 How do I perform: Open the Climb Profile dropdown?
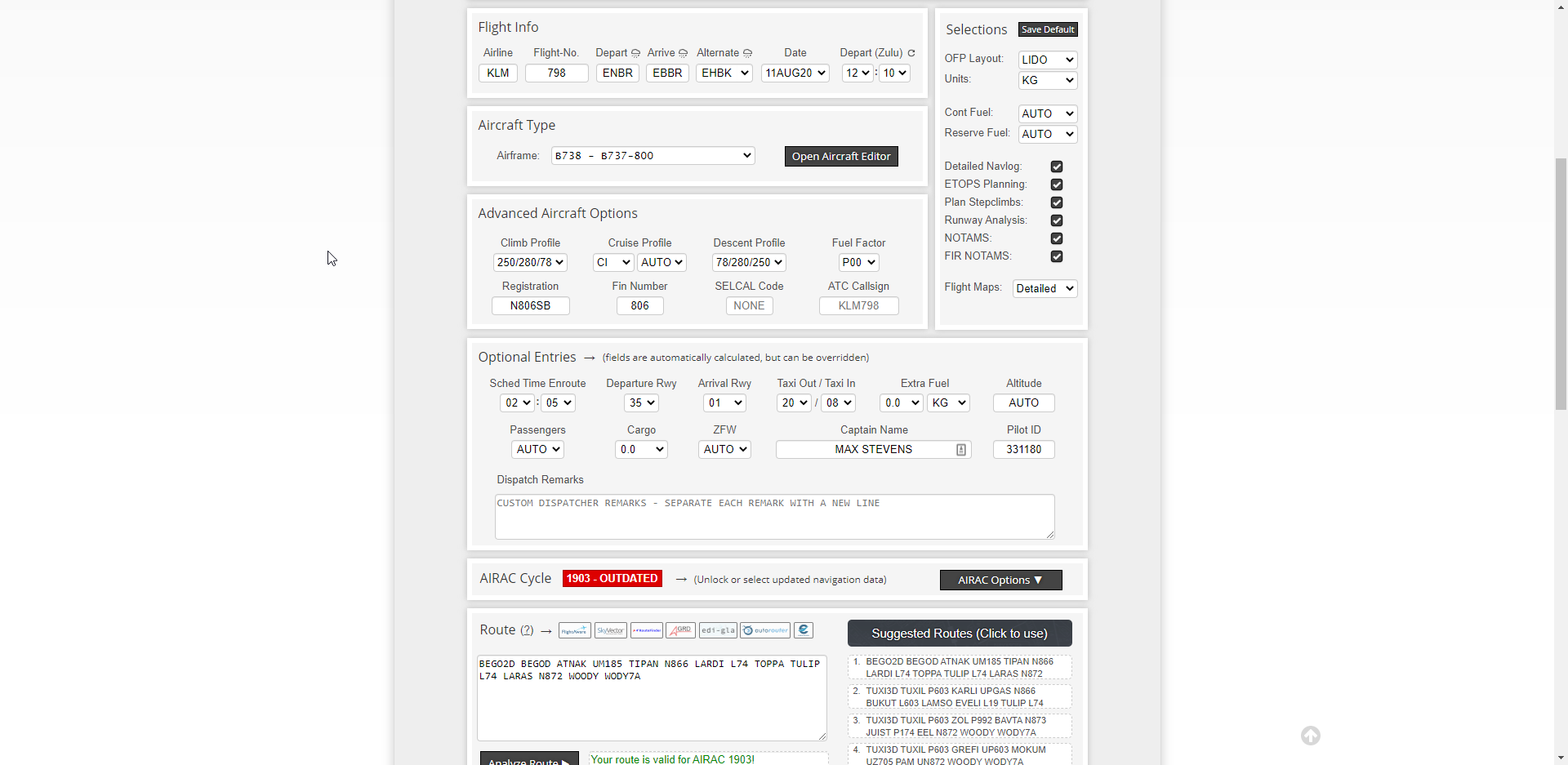(530, 262)
